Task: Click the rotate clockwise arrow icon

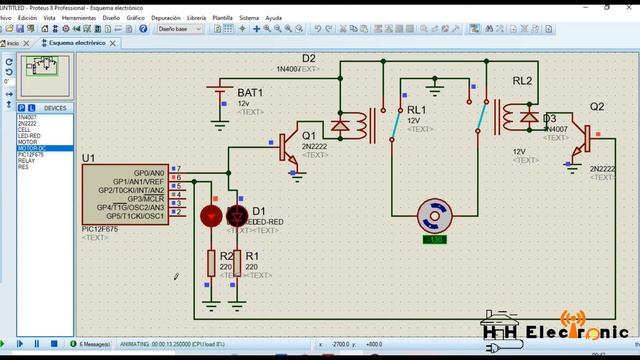Action: pyautogui.click(x=9, y=62)
